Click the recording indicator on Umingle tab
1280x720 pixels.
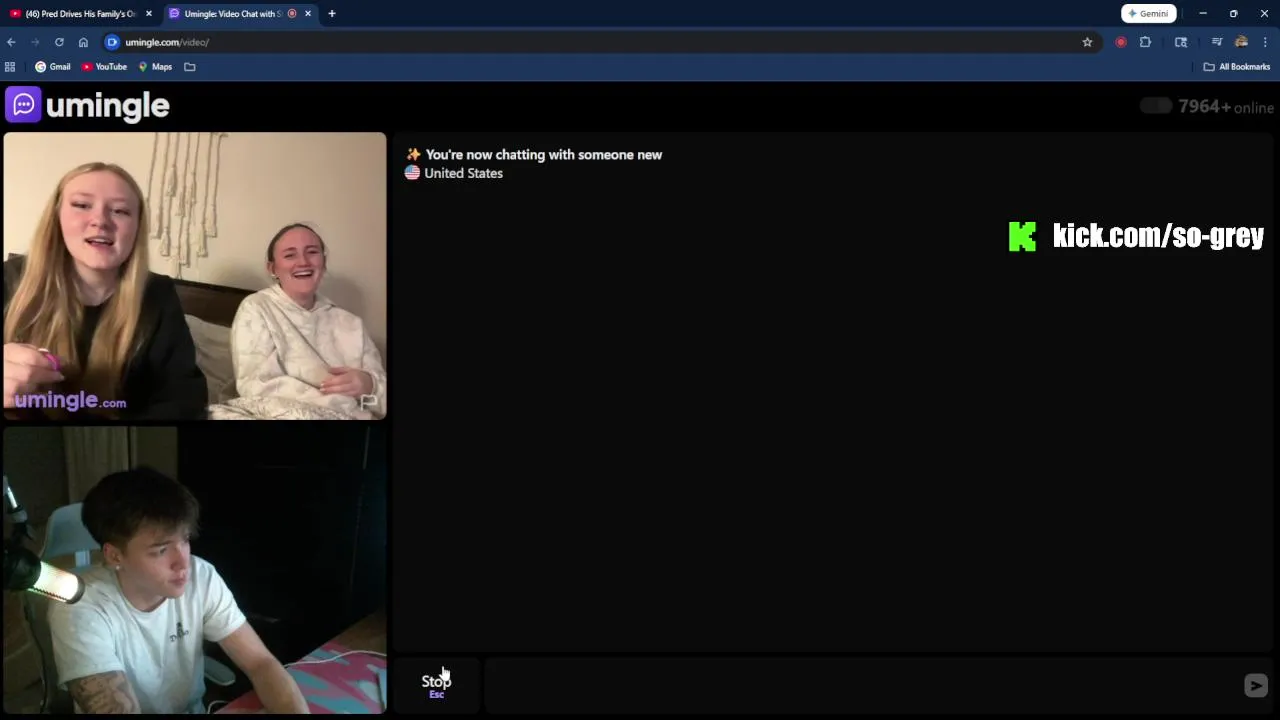pos(292,14)
